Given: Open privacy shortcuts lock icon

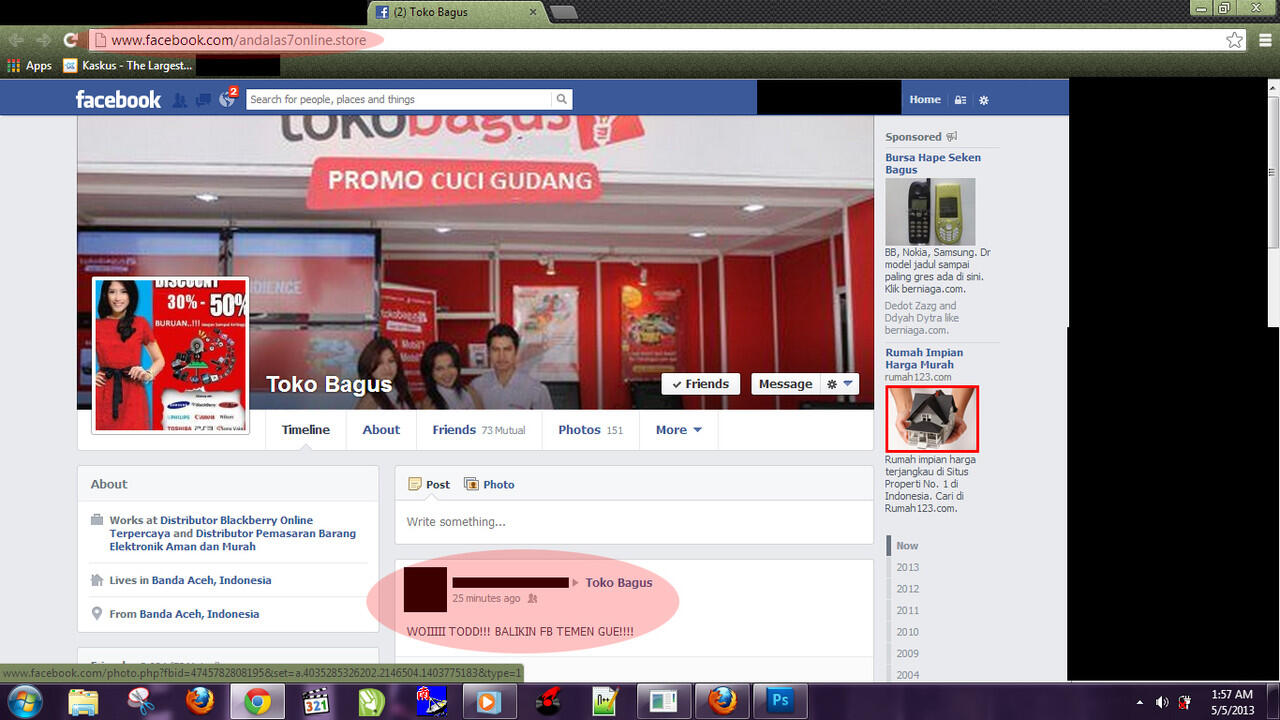Looking at the screenshot, I should [x=960, y=100].
